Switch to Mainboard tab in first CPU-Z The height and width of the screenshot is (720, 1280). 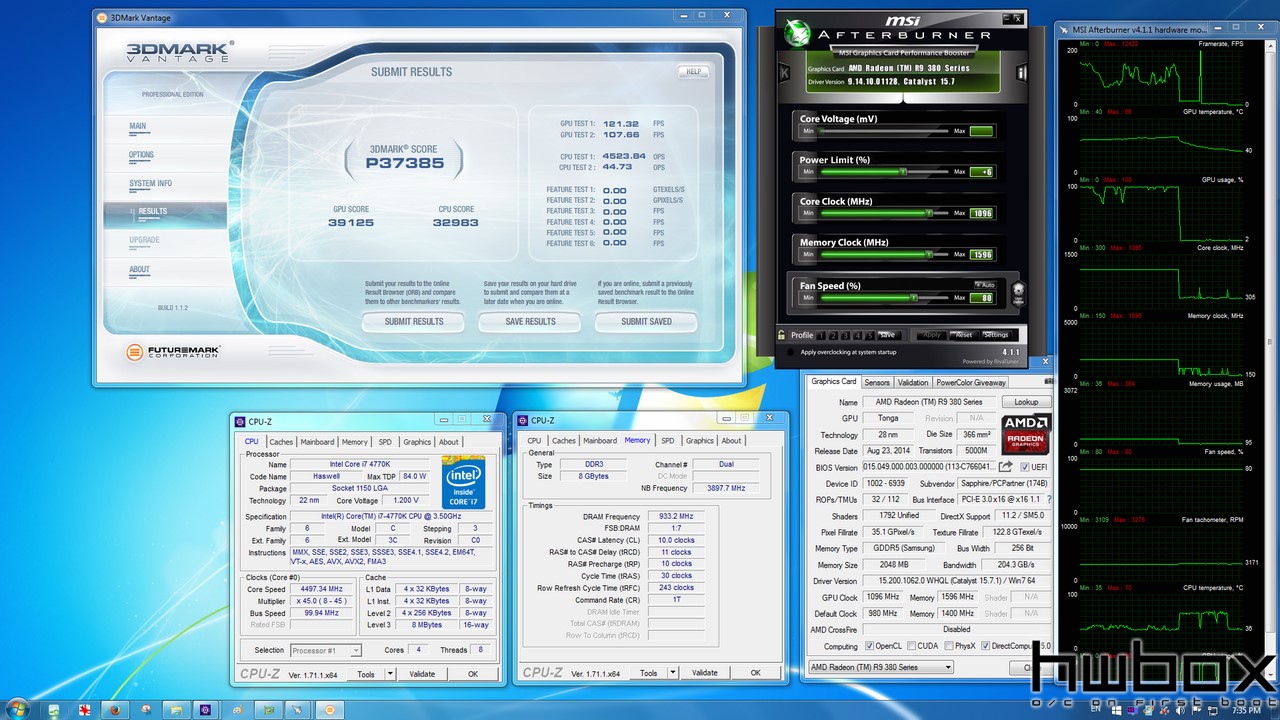(317, 442)
